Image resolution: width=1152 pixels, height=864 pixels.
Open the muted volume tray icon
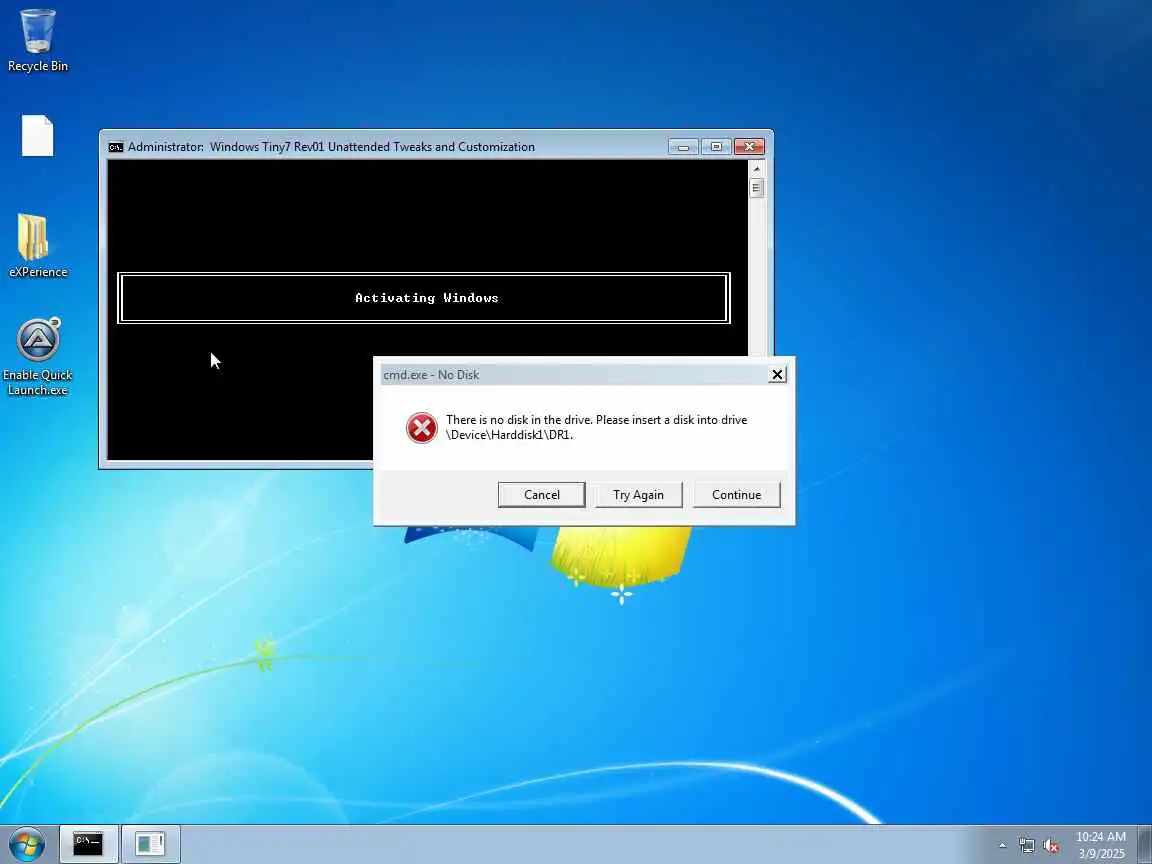tap(1051, 846)
